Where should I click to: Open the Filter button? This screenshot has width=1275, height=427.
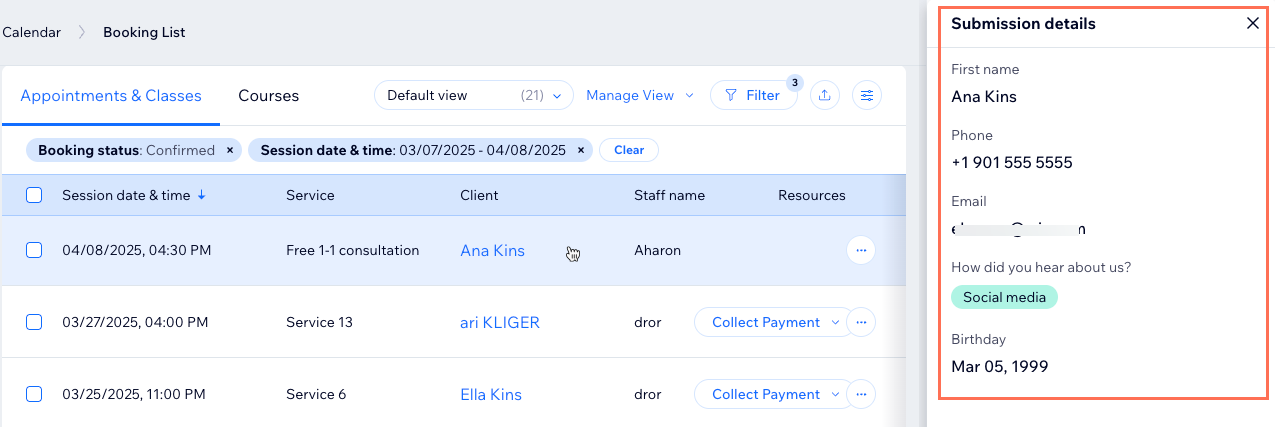(x=753, y=95)
